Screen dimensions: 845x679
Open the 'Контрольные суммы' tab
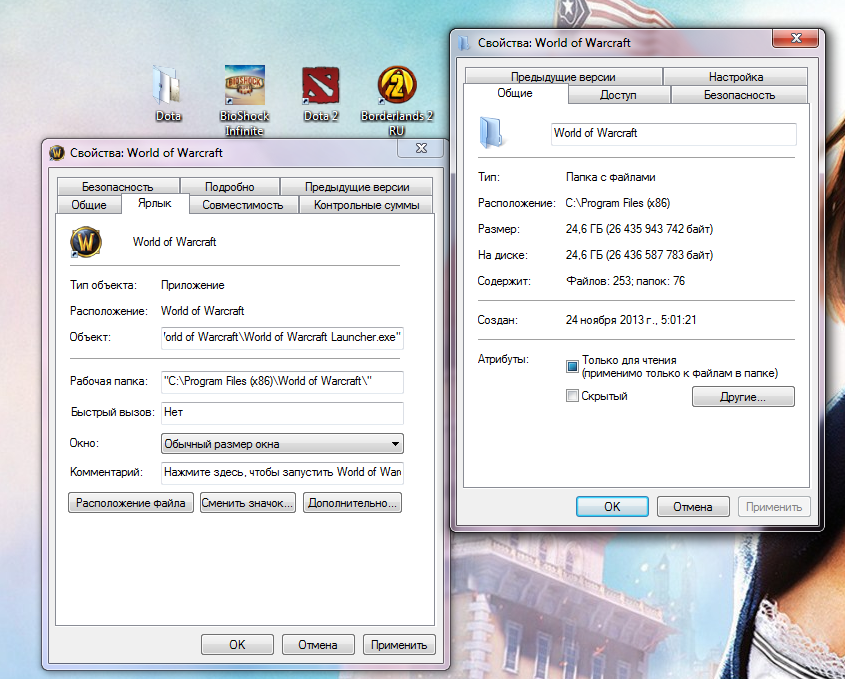[366, 205]
